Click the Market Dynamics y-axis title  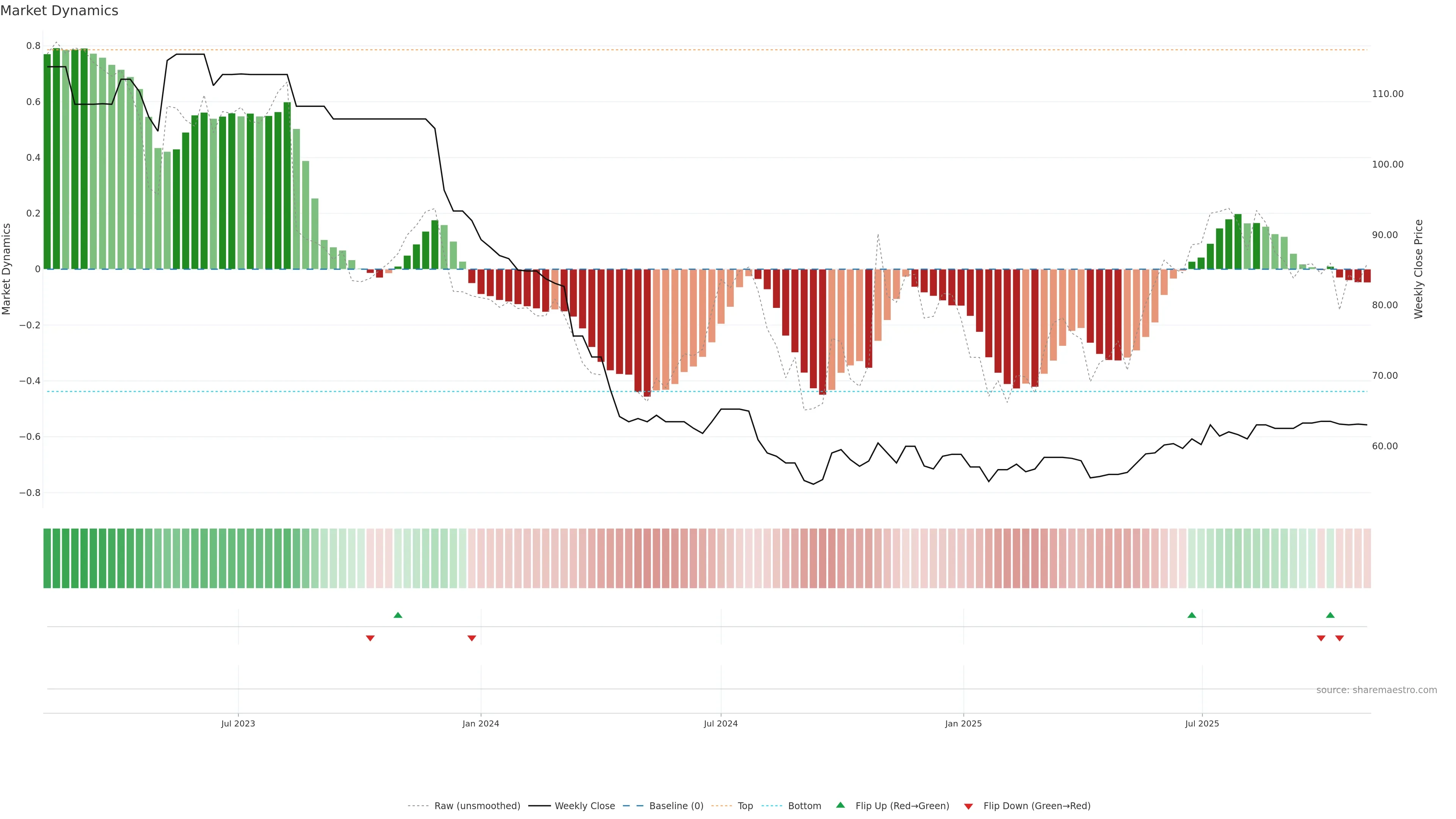(7, 269)
